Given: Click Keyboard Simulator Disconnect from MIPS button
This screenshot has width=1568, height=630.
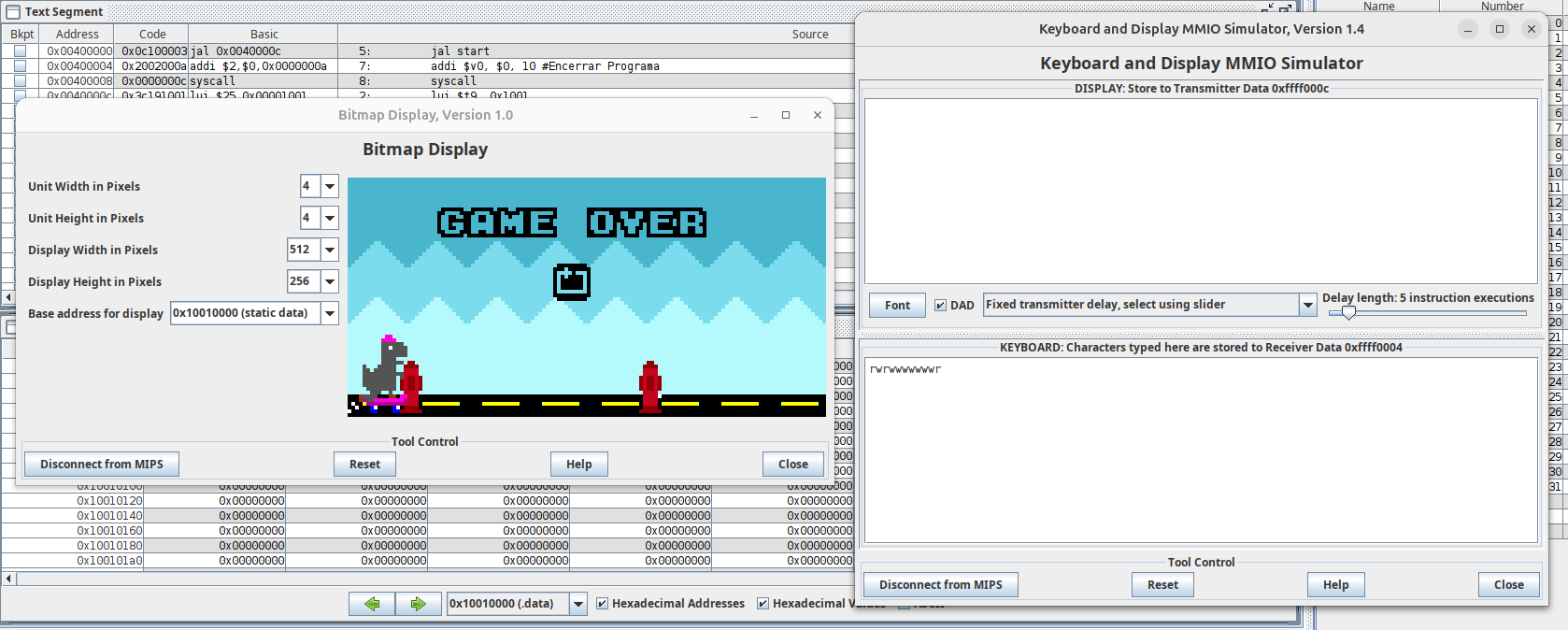Looking at the screenshot, I should (940, 585).
